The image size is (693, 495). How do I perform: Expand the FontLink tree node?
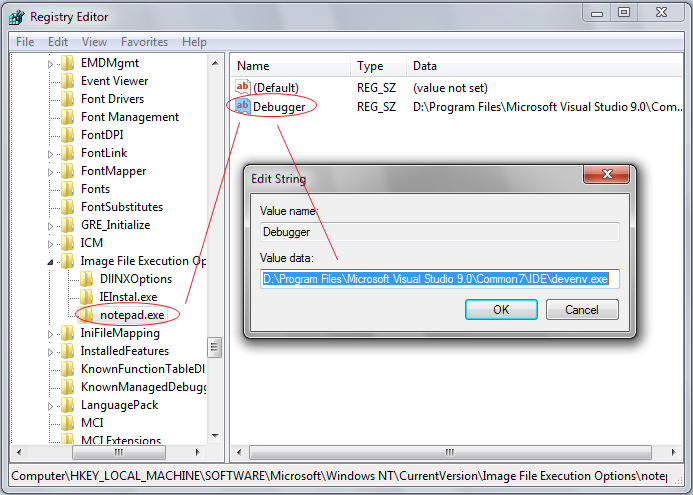tap(50, 155)
